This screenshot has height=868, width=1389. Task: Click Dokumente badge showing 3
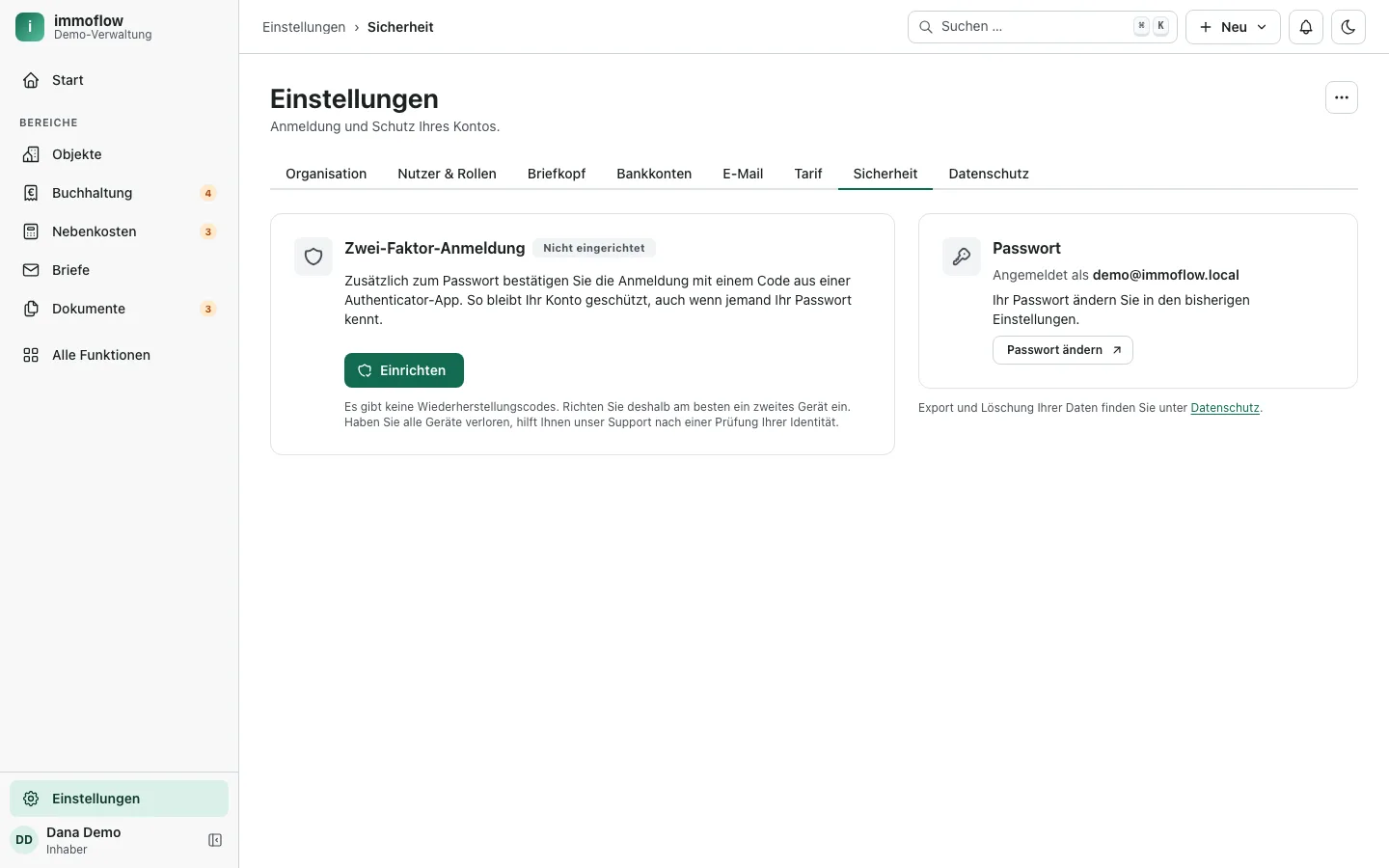(207, 309)
